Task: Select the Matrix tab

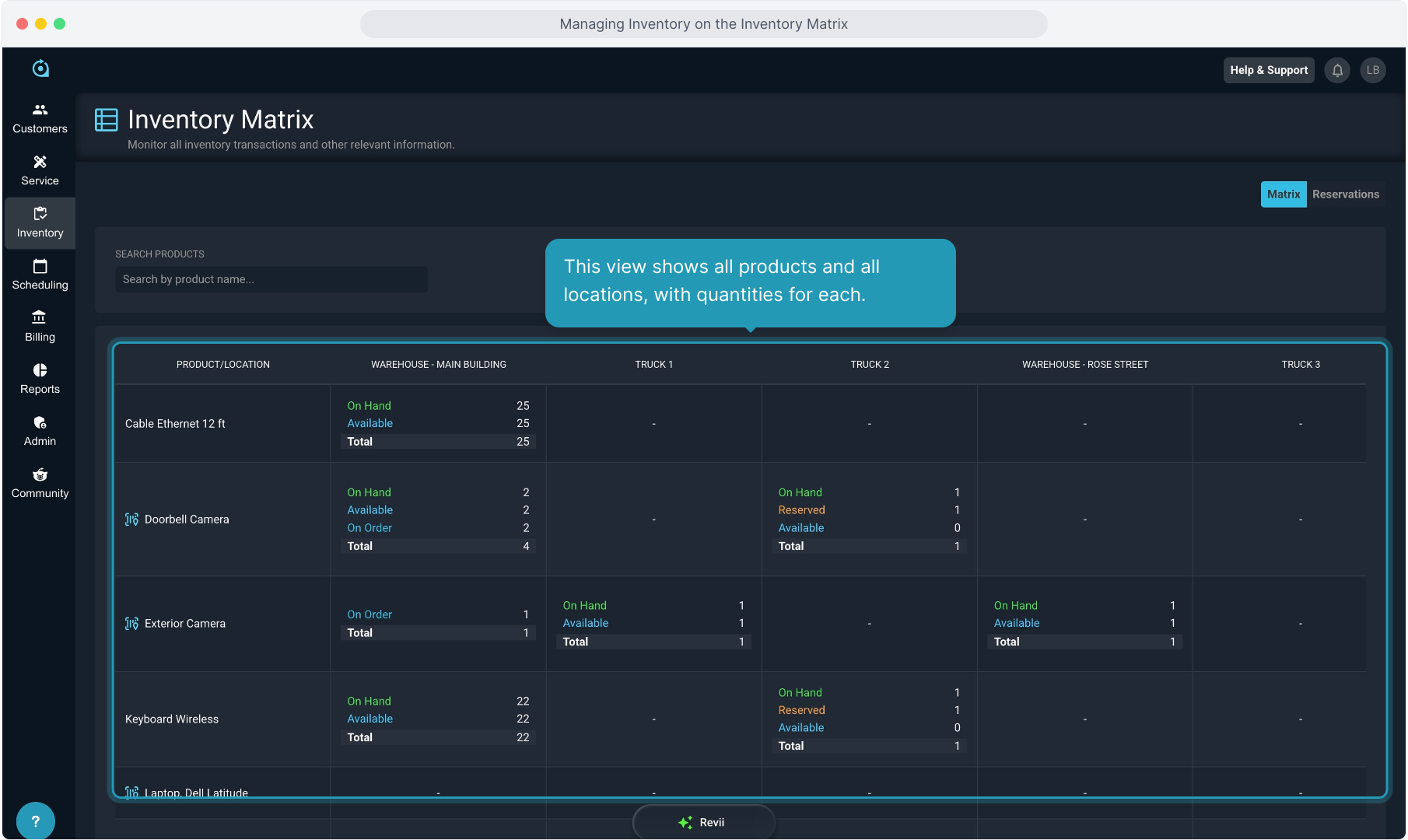Action: [x=1283, y=194]
